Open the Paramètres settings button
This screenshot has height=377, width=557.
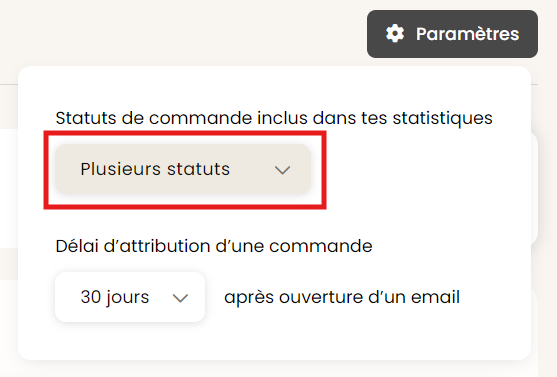(452, 34)
